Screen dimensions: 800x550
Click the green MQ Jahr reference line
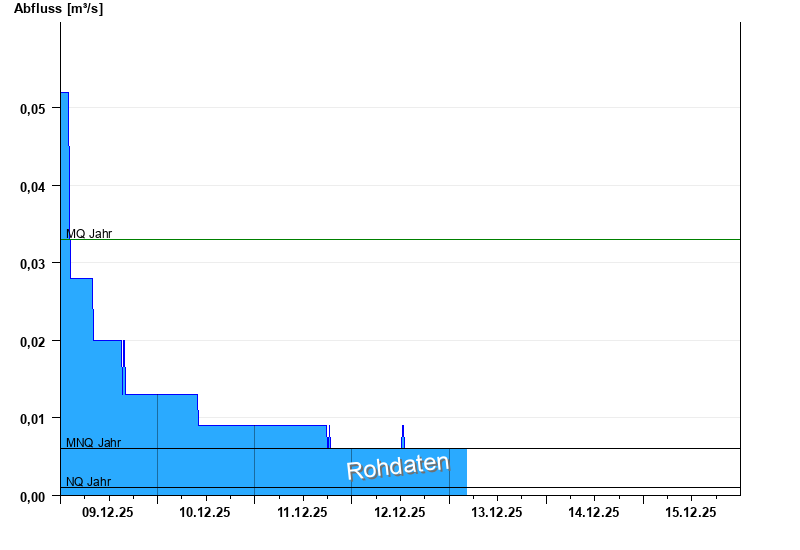(x=401, y=239)
